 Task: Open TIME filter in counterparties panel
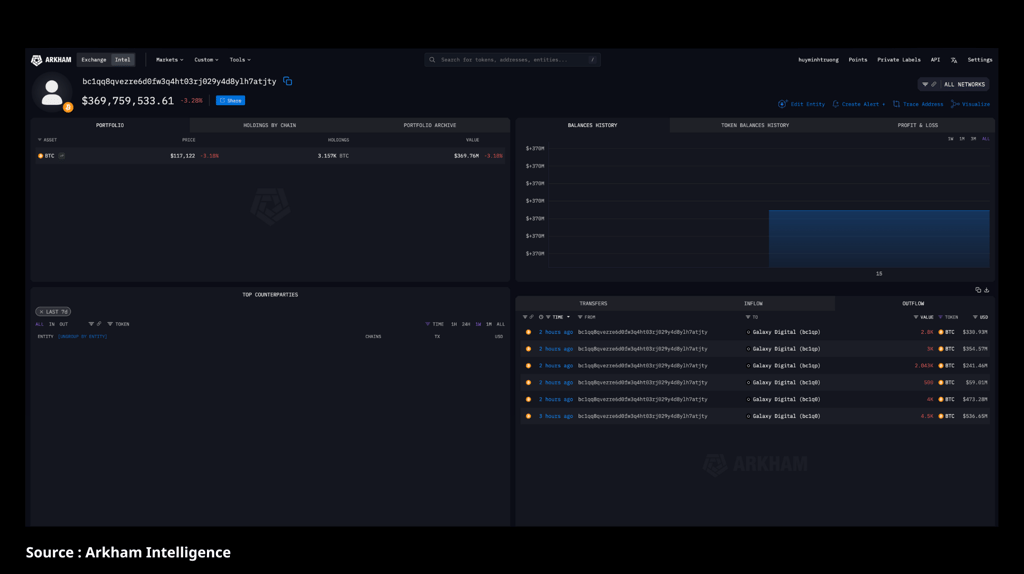point(434,324)
